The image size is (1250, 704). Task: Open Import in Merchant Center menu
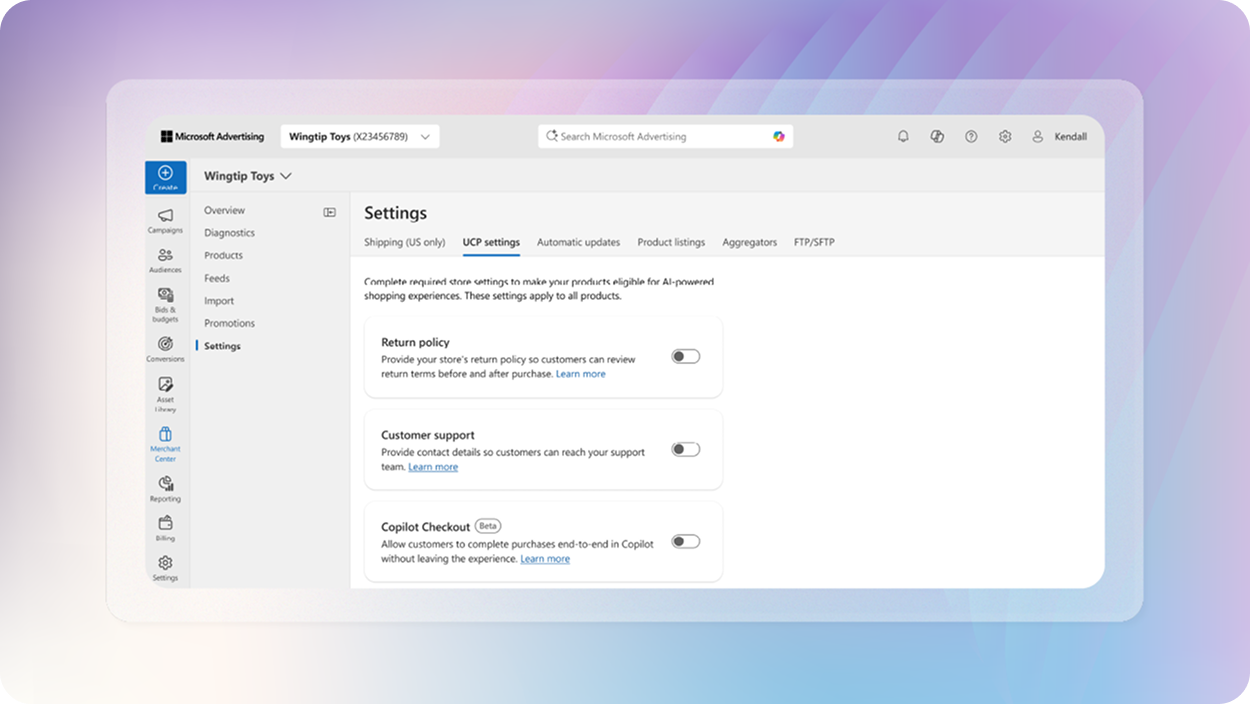[219, 301]
